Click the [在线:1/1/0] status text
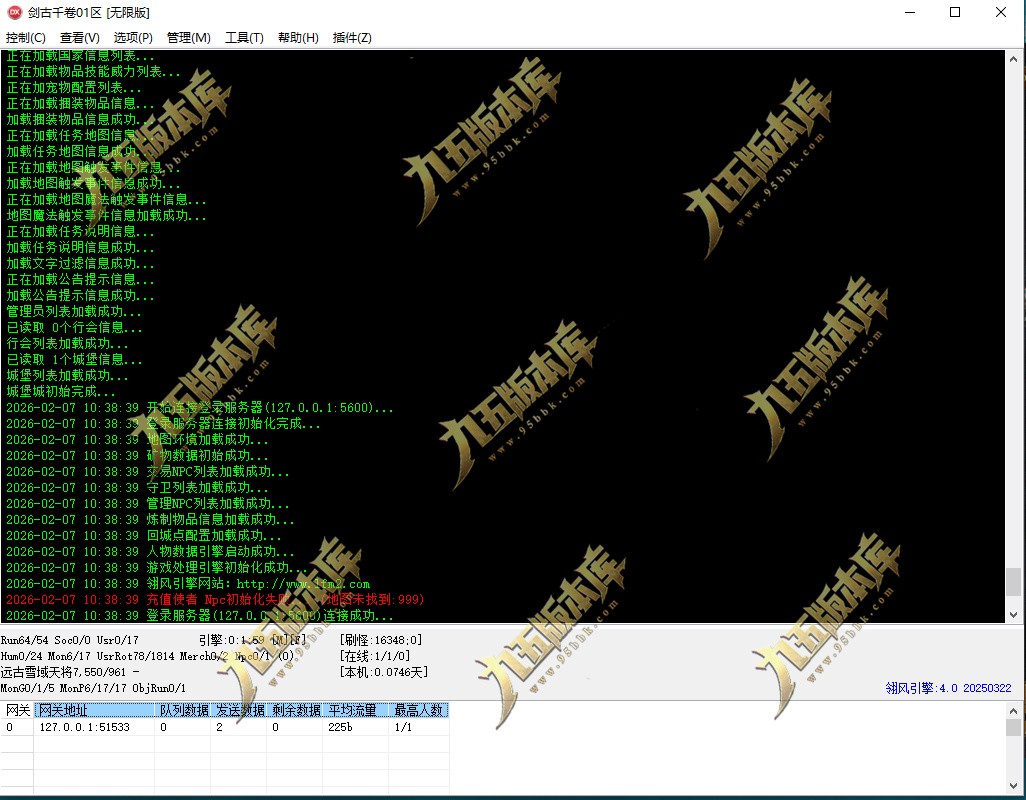 (374, 655)
